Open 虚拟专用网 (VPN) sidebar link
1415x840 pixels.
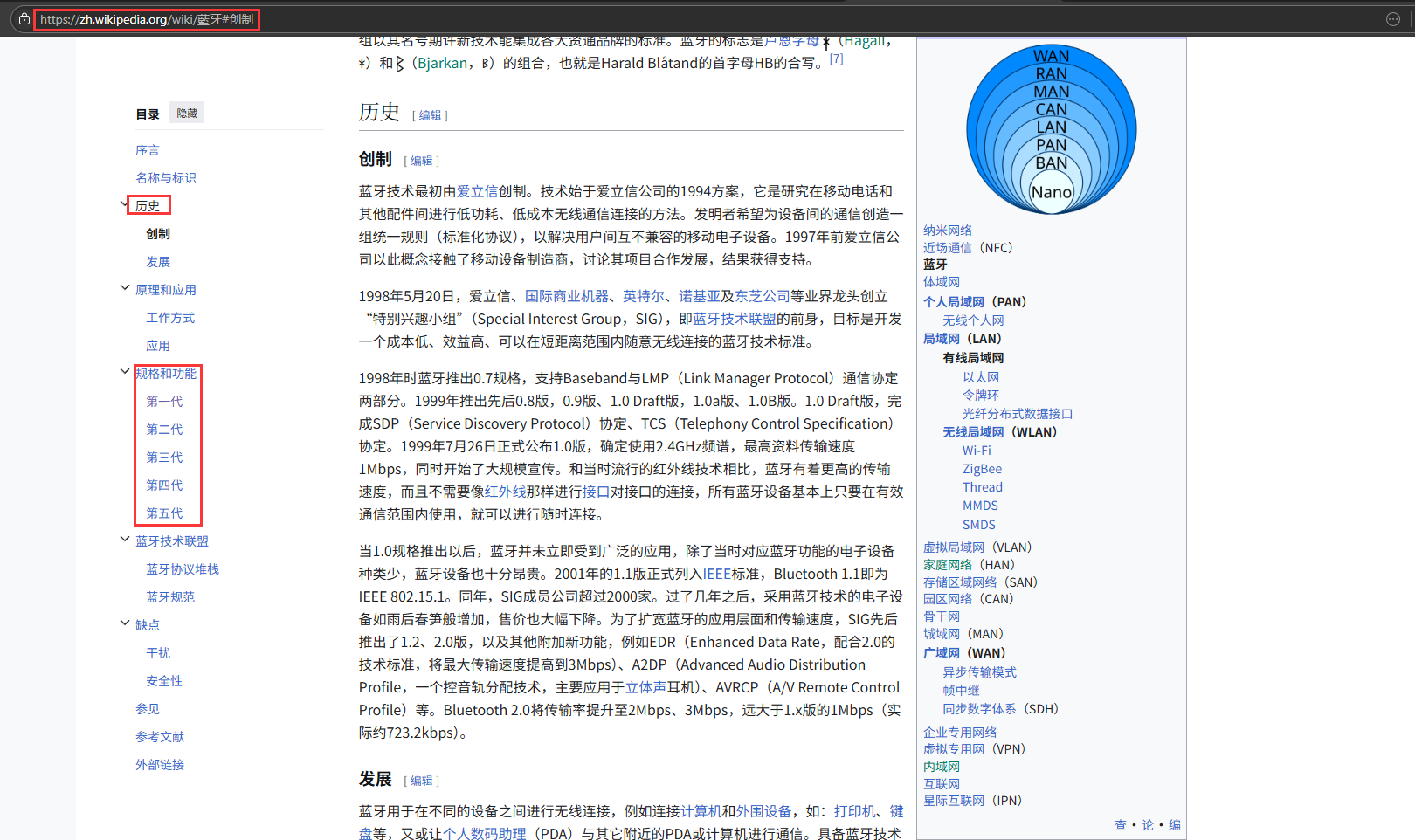tap(954, 749)
